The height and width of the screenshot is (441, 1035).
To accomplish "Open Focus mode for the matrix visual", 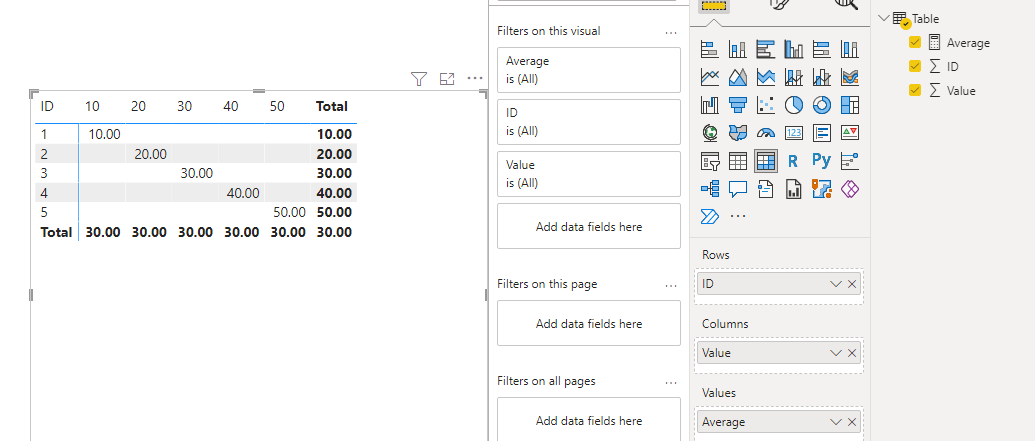I will click(x=448, y=79).
